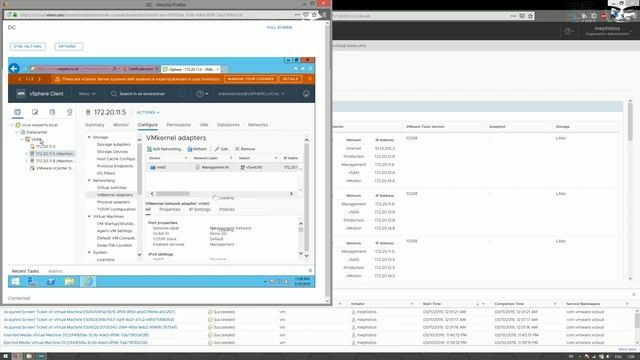
Task: Click the Refresh adapters toolbar button
Action: tap(197, 149)
